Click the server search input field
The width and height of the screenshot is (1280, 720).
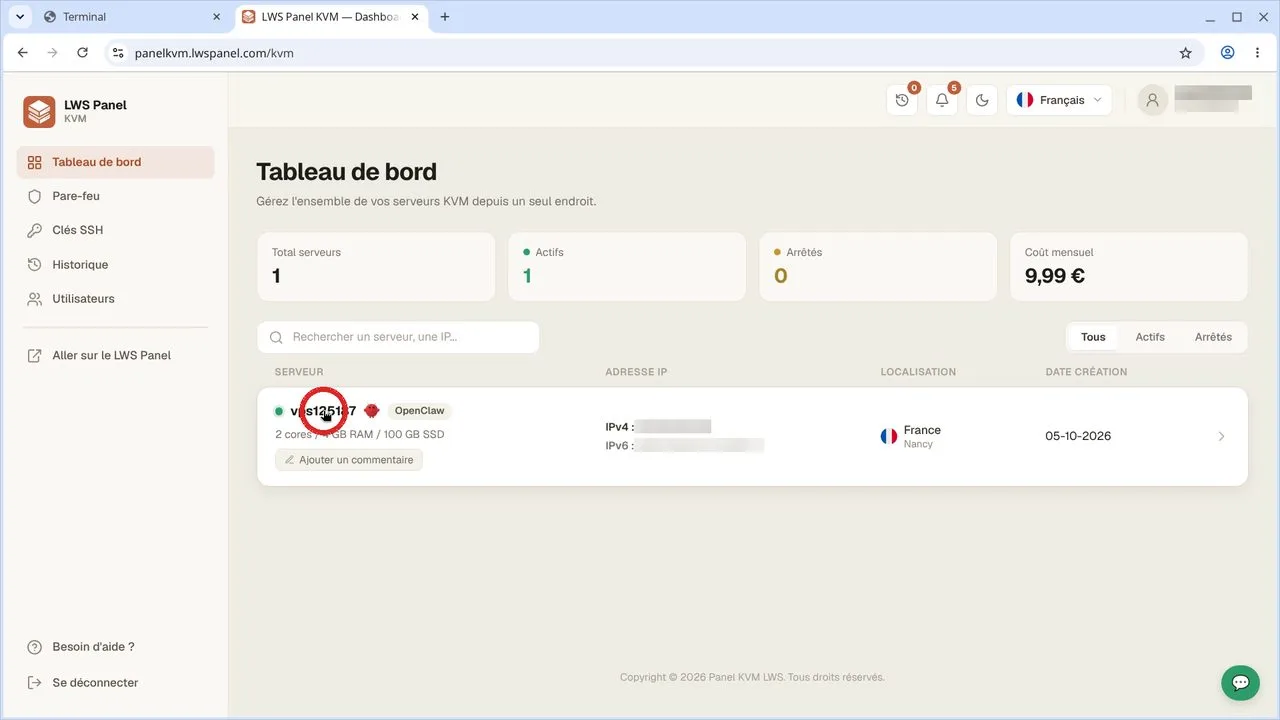tap(398, 337)
